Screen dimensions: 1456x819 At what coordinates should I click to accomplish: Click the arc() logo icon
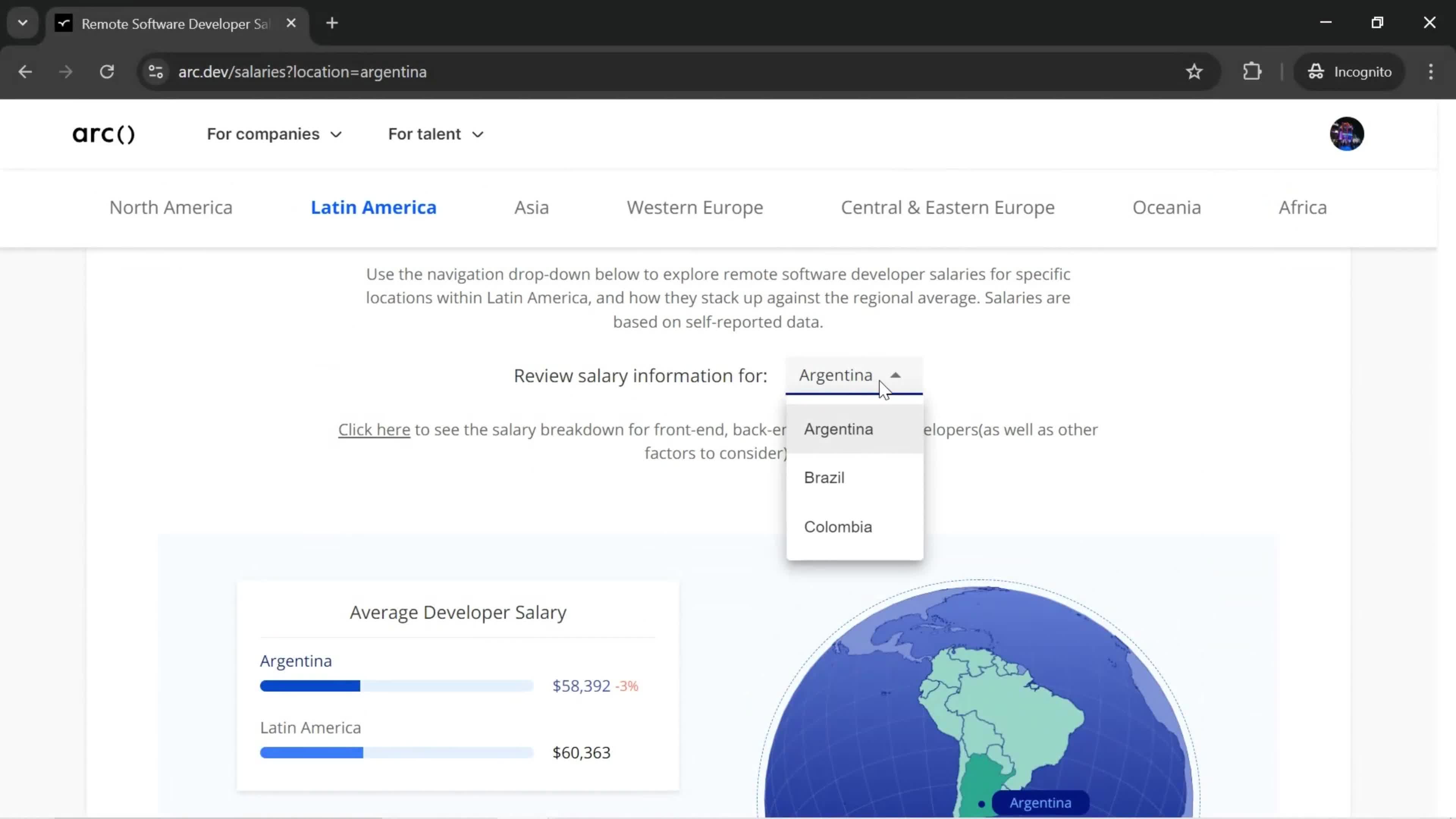pos(104,133)
